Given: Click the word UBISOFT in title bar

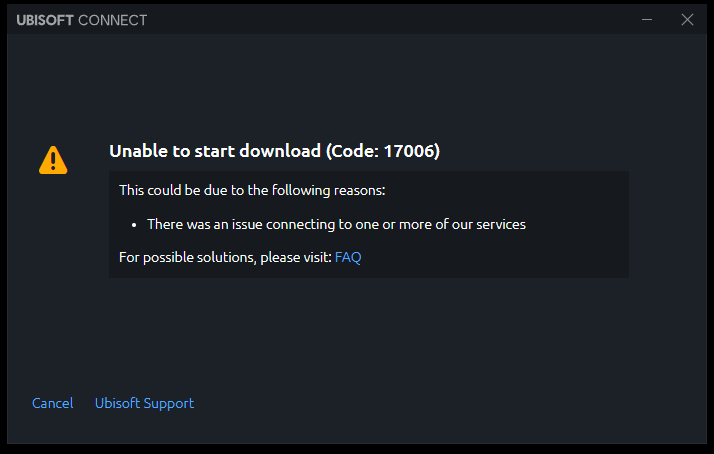Looking at the screenshot, I should click(45, 19).
